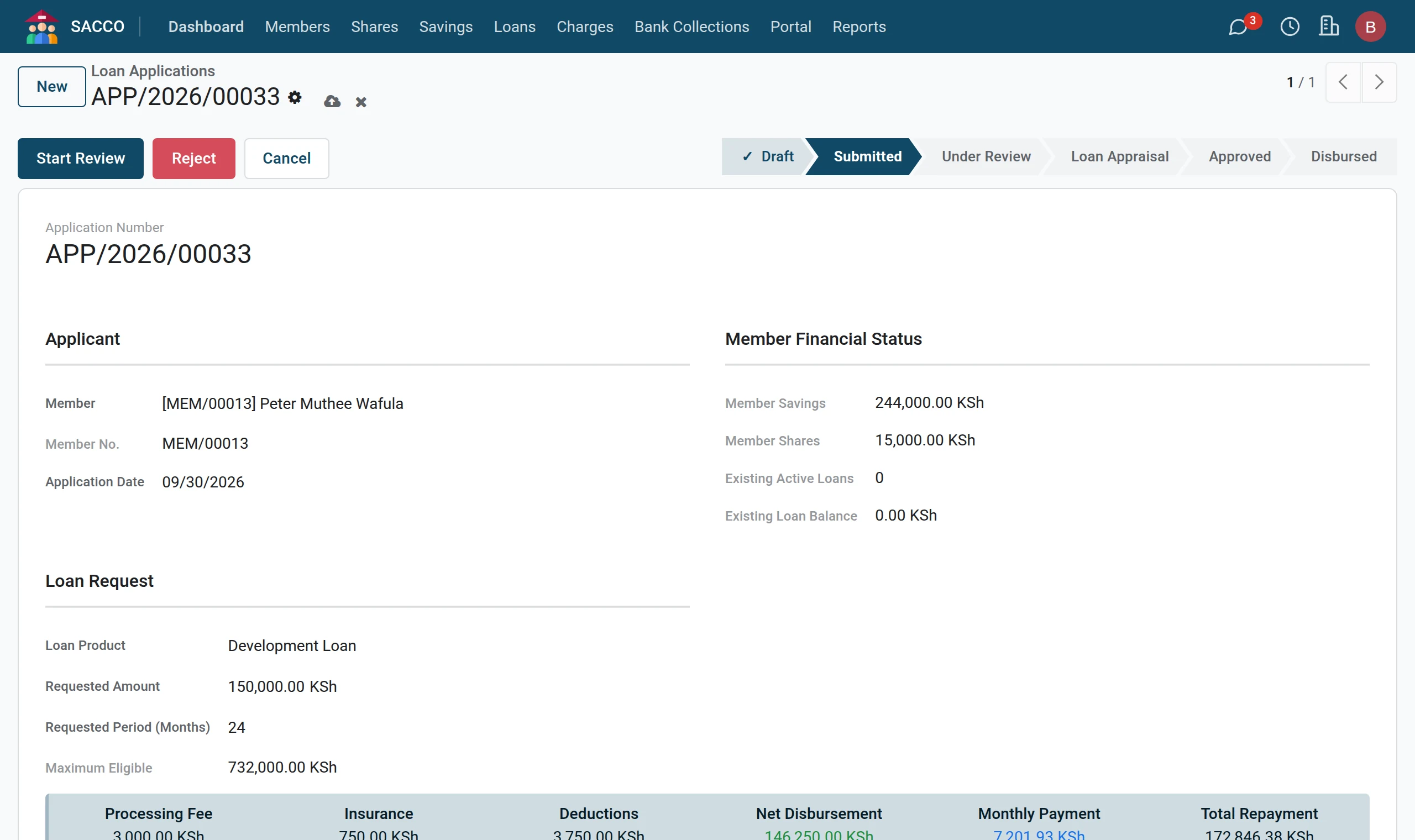Image resolution: width=1415 pixels, height=840 pixels.
Task: Open the Reports menu
Action: pyautogui.click(x=858, y=27)
